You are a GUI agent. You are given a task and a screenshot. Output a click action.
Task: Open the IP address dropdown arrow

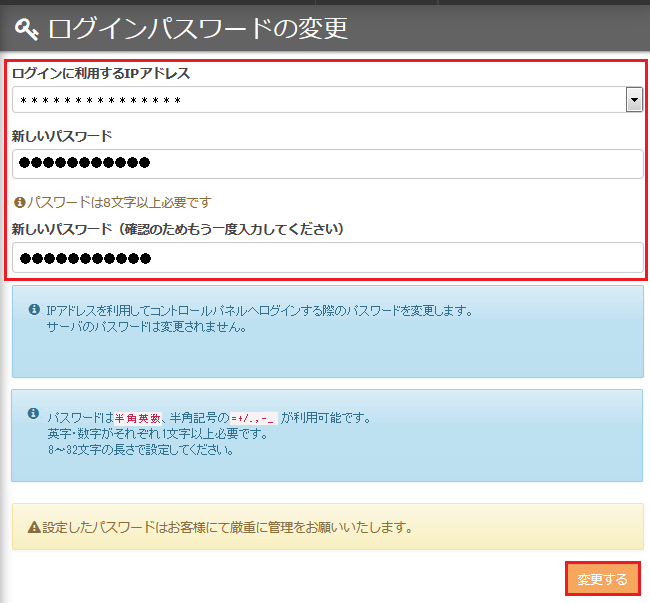pyautogui.click(x=633, y=100)
